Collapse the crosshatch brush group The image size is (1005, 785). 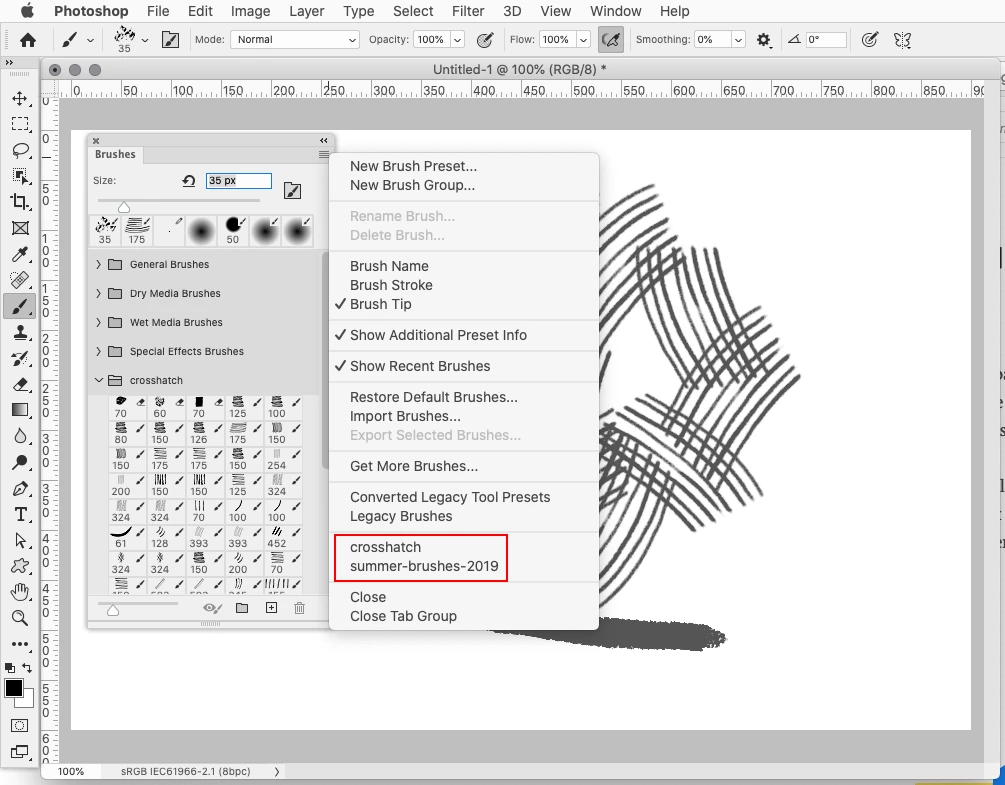click(99, 380)
